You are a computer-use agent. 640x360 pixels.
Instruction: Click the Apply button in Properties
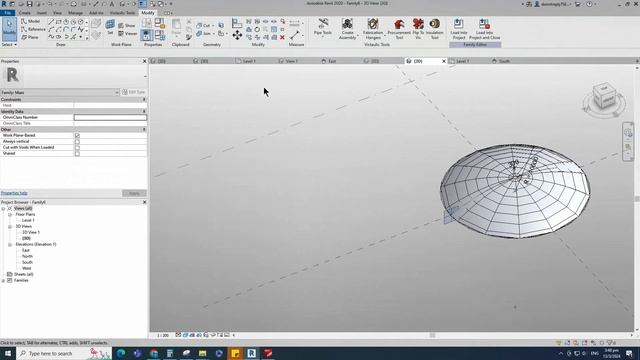pos(134,193)
